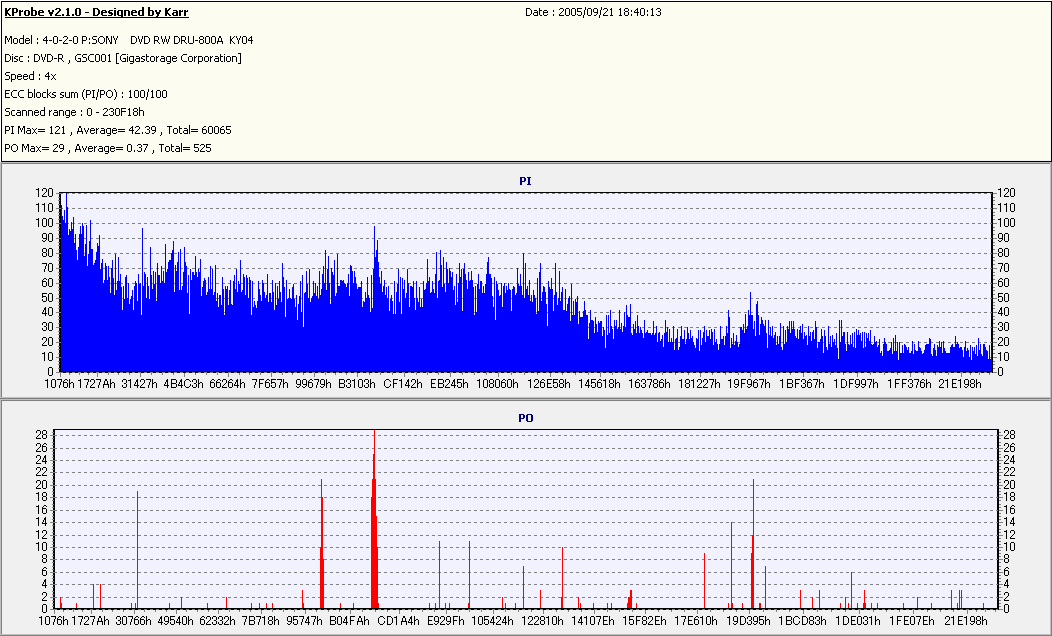Viewport: 1052px width, 636px height.
Task: Click the PO Max= 29 statistics line
Action: click(x=108, y=148)
